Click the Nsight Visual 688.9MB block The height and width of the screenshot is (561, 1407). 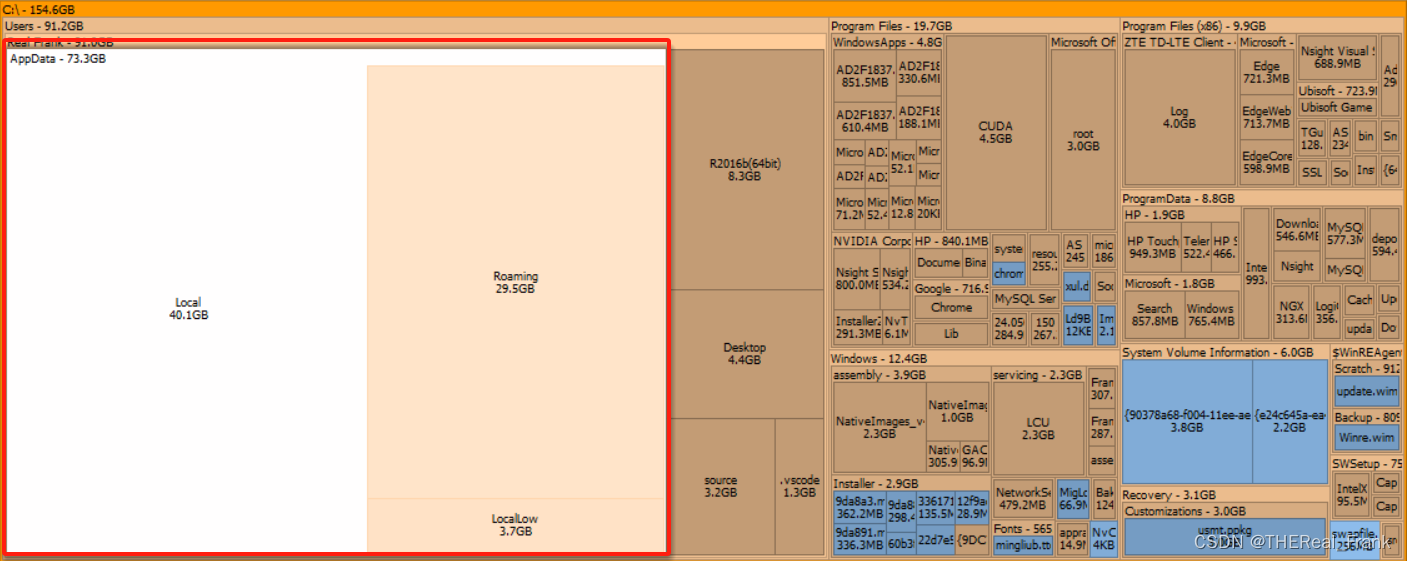click(1337, 58)
